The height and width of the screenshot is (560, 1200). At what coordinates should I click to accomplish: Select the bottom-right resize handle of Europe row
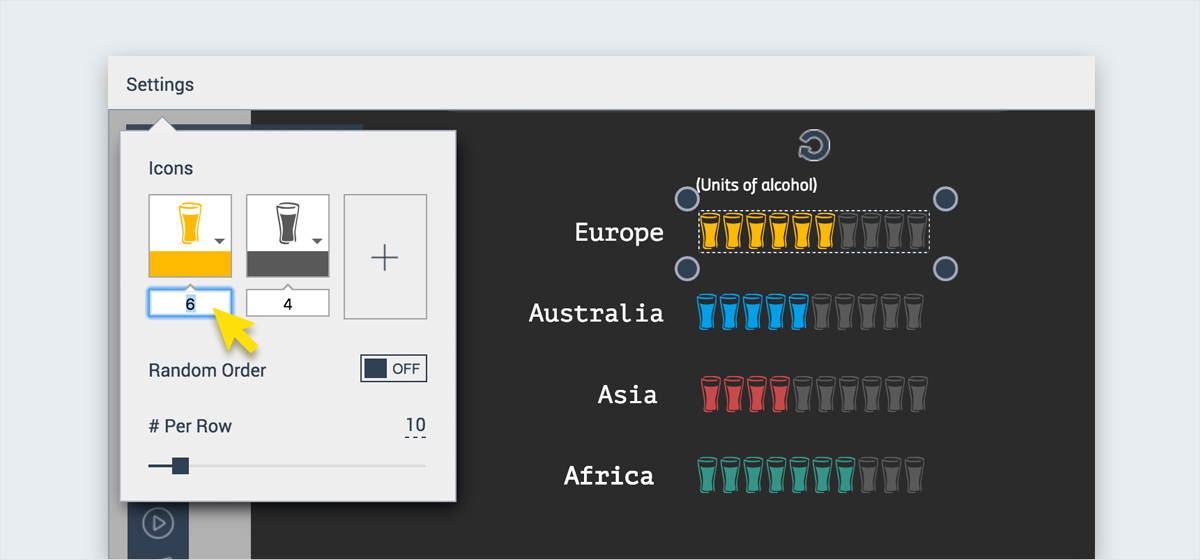[x=945, y=268]
